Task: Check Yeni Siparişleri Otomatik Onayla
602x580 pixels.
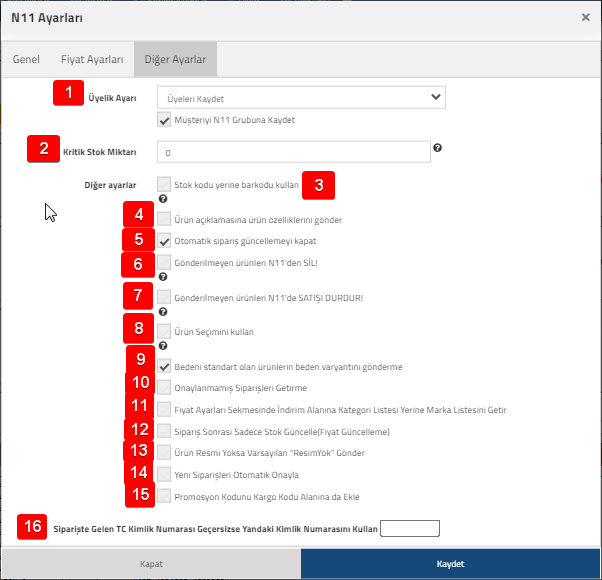Action: [164, 475]
